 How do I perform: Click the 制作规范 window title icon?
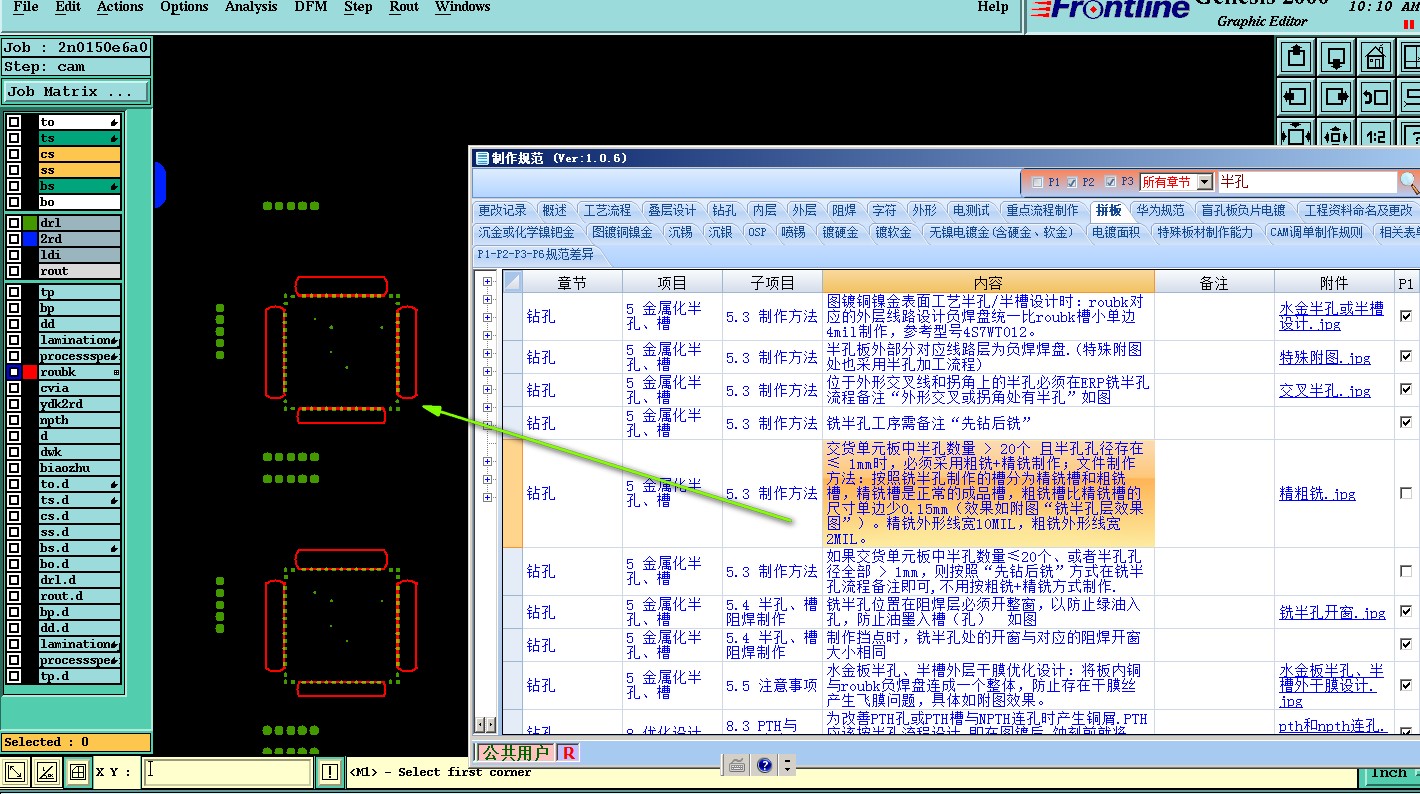pos(482,158)
